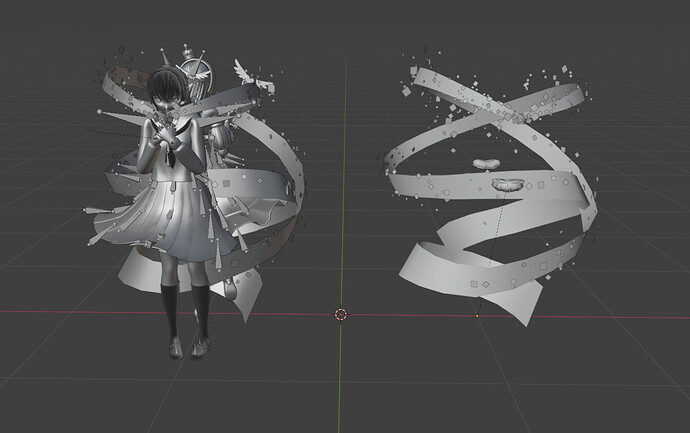Screen dimensions: 690x433
Task: Click the orange object origin dot
Action: pos(477,316)
